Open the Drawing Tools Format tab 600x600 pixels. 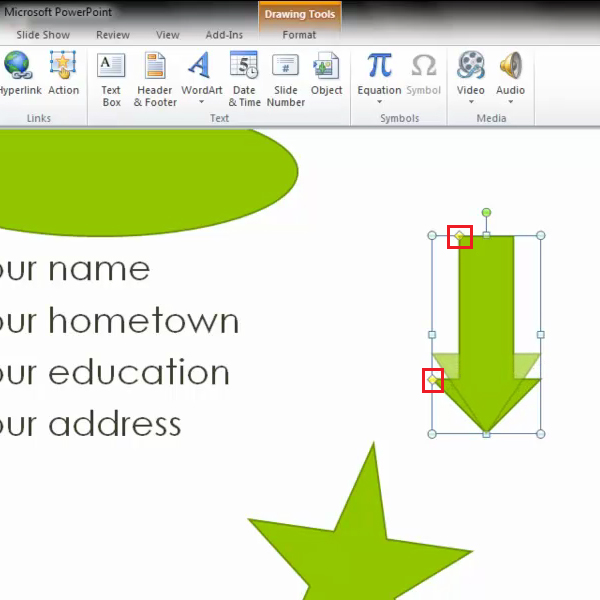pos(299,35)
